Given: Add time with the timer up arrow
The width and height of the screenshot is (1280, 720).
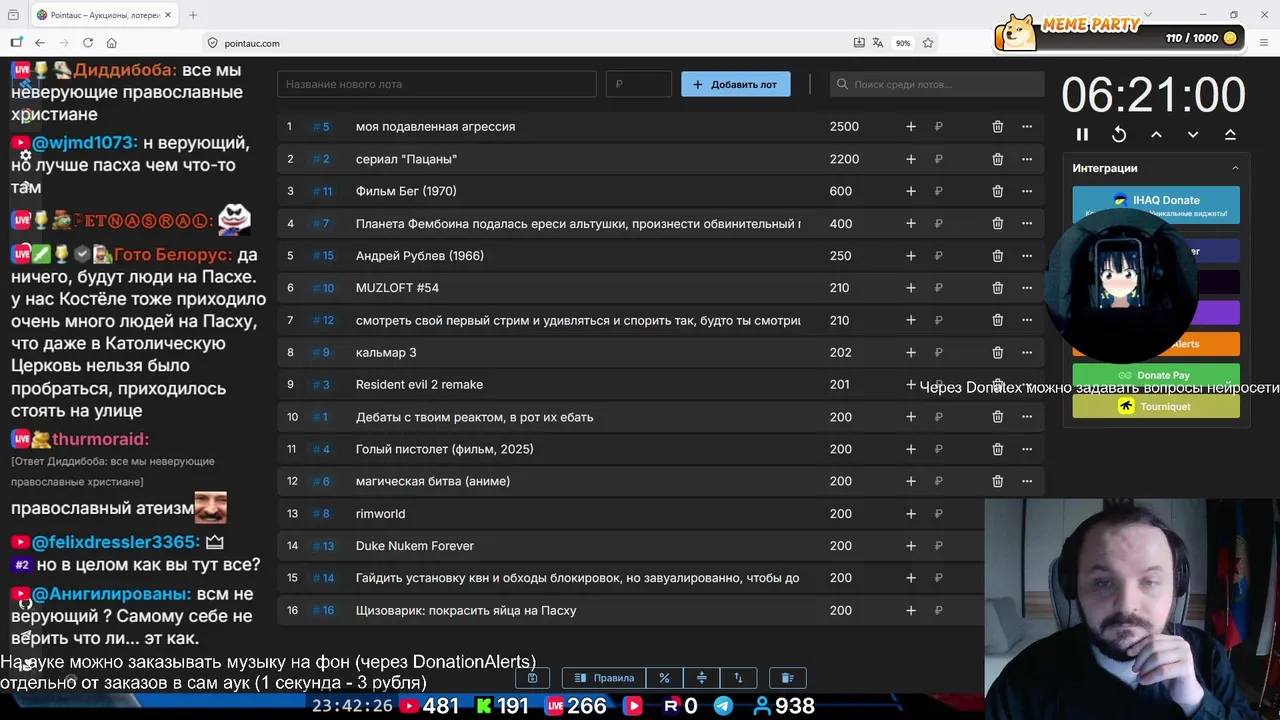Looking at the screenshot, I should 1156,134.
